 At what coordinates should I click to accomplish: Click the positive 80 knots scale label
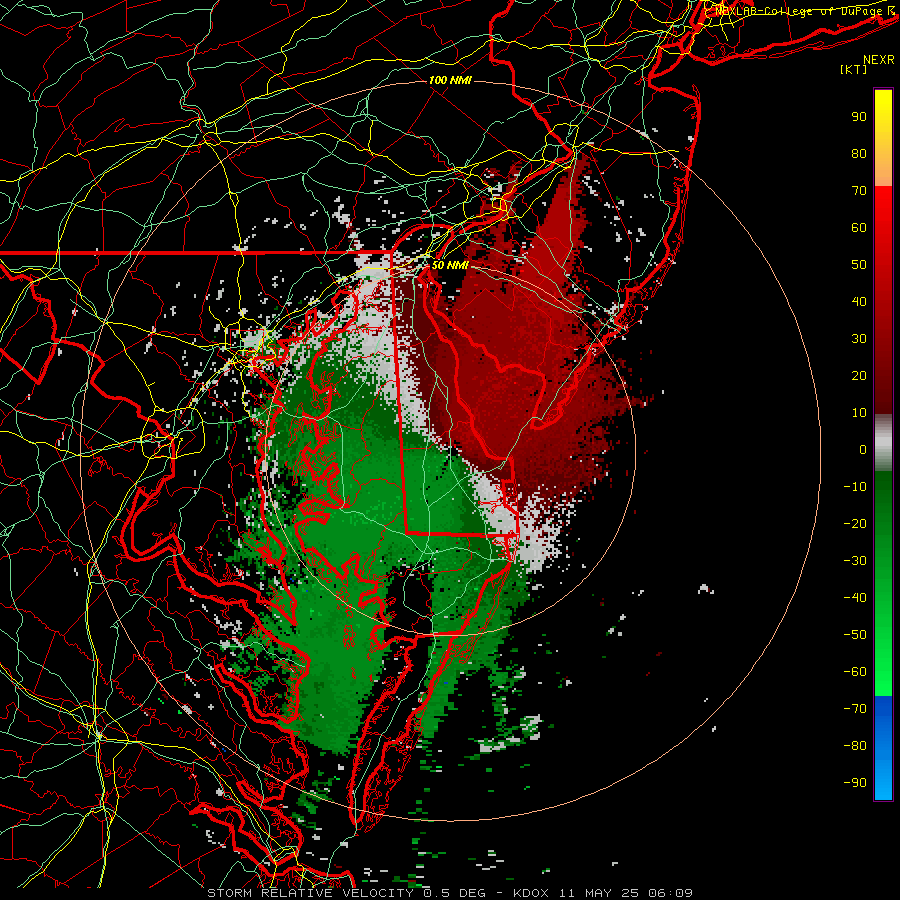pos(859,153)
